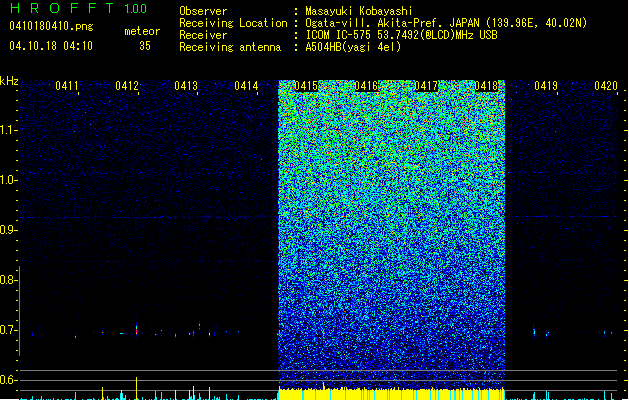Click the 1.1 kHz axis label
629x400 pixels.
pyautogui.click(x=8, y=130)
